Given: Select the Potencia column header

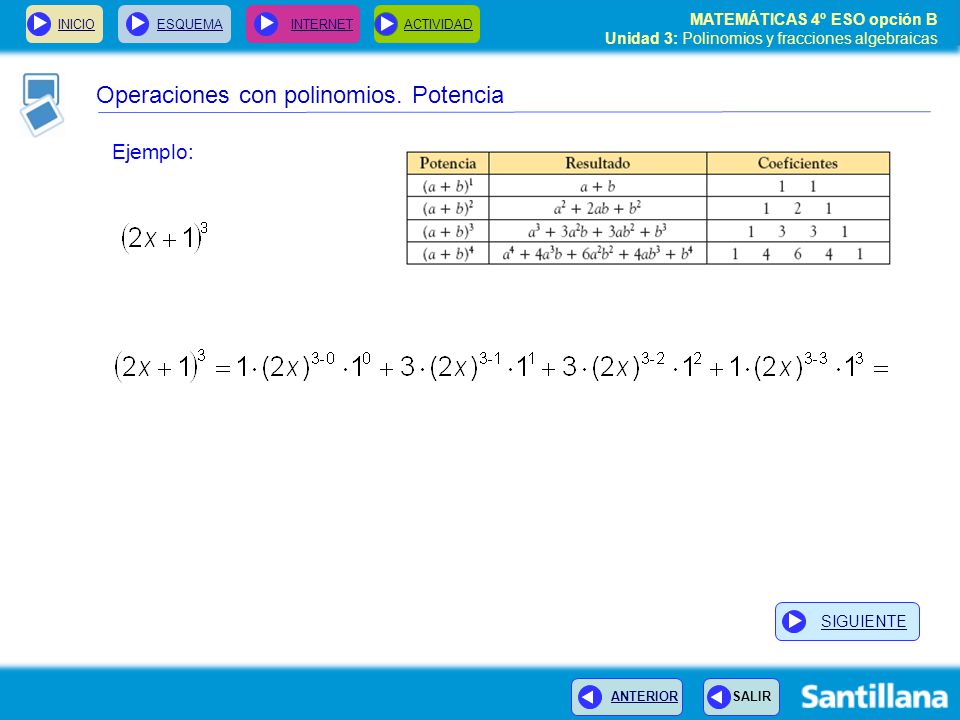Looking at the screenshot, I should coord(448,163).
